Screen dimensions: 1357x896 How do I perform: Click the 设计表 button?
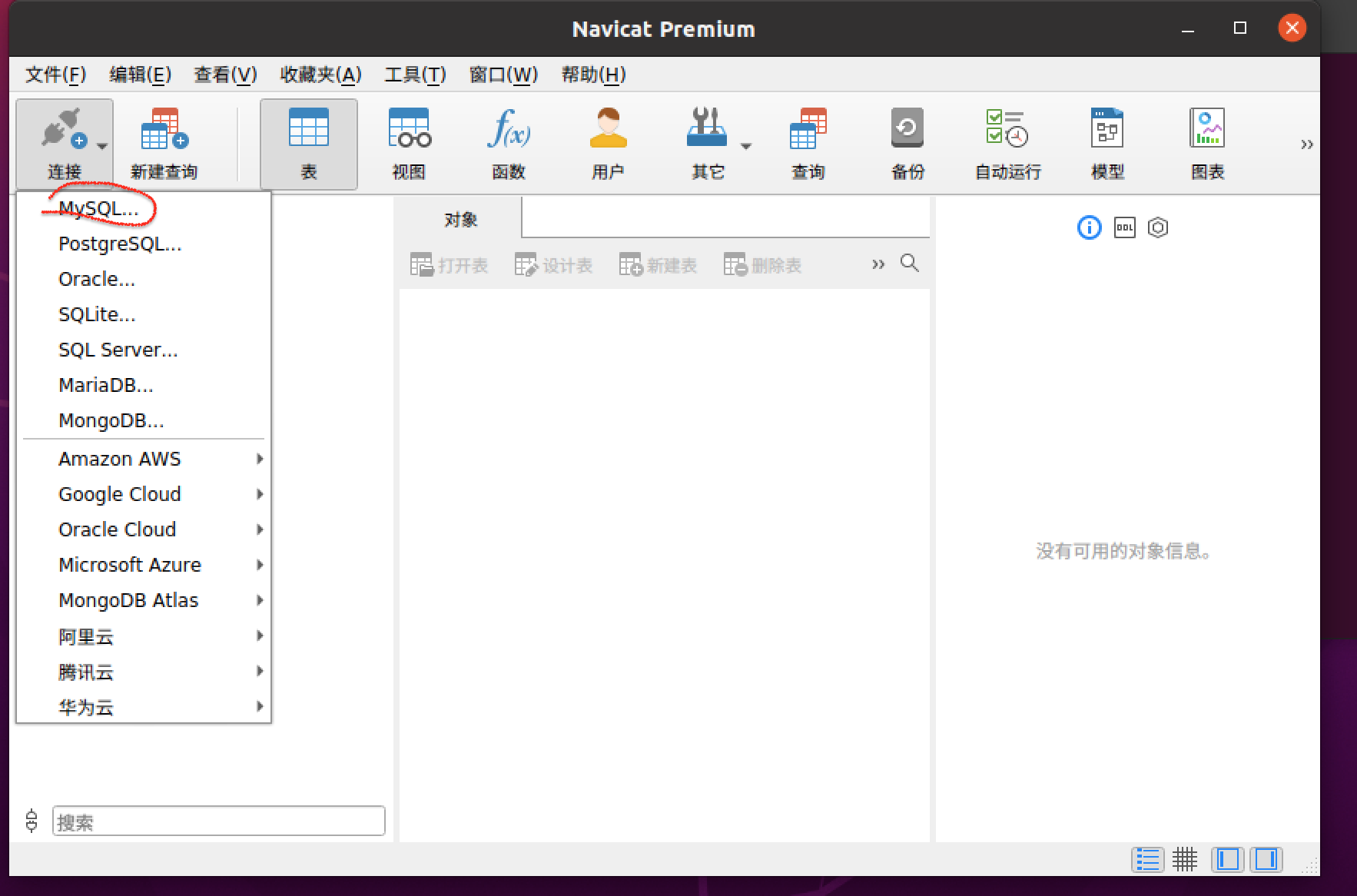pos(553,265)
